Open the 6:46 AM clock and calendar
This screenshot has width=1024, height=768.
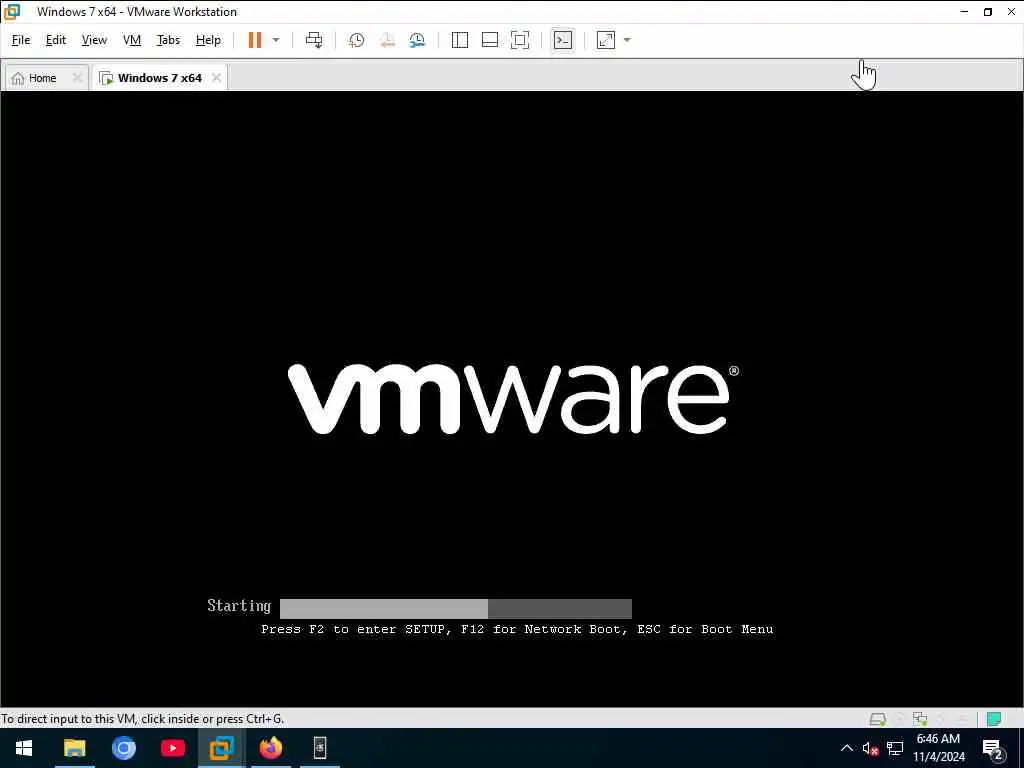pos(938,748)
